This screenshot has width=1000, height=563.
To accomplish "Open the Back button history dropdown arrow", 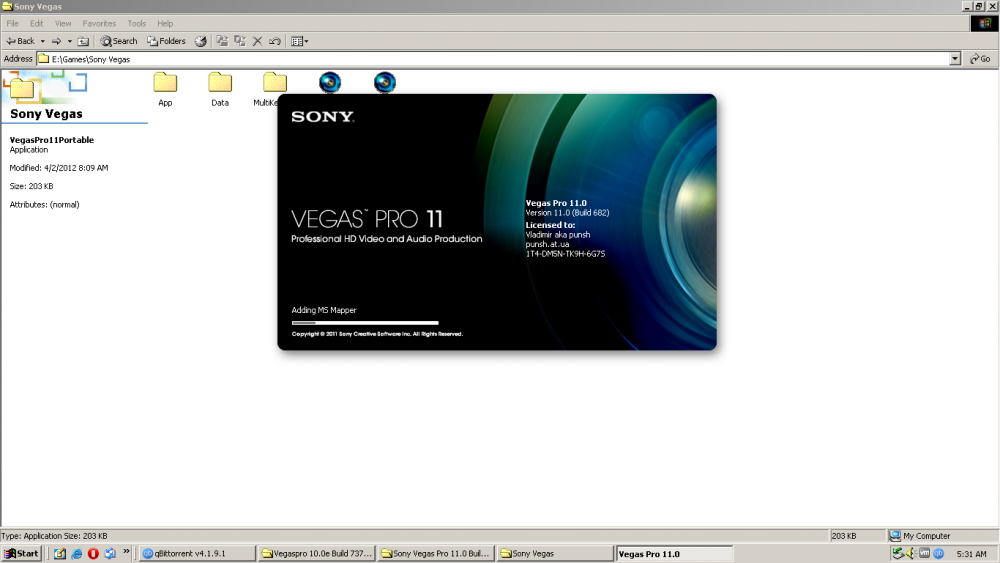I will 42,41.
